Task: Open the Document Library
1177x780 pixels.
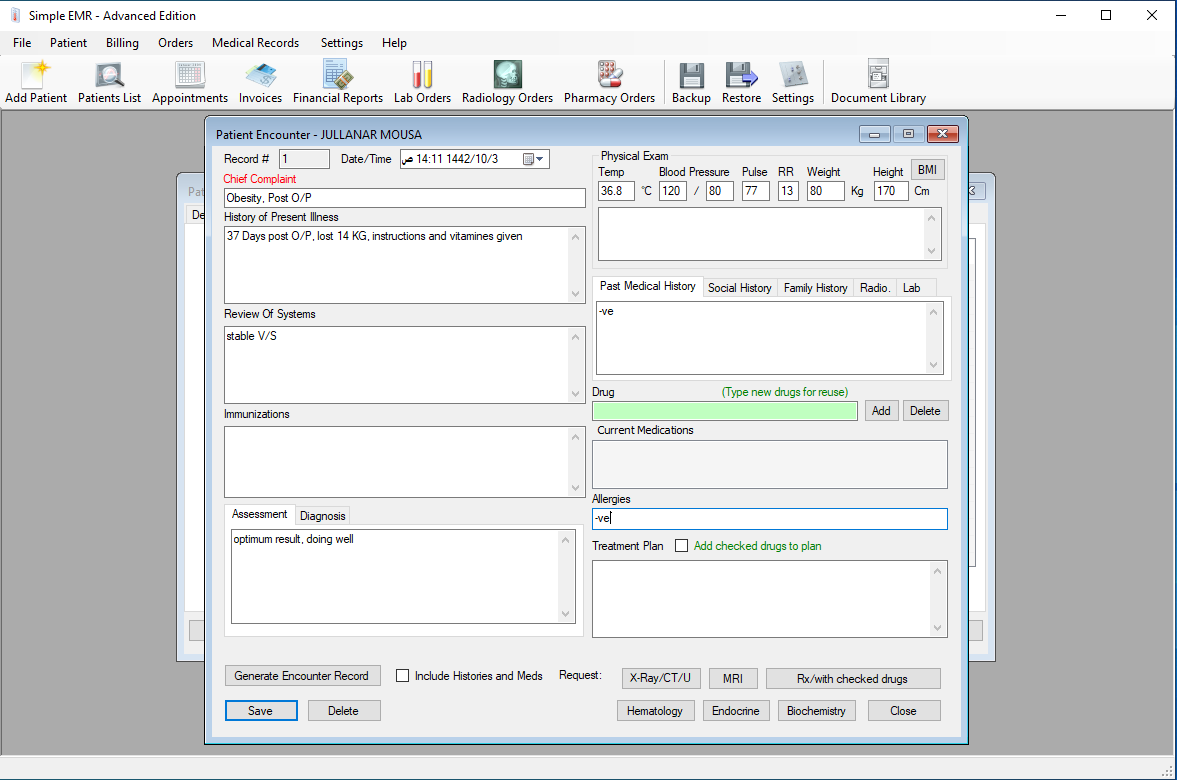Action: 878,80
